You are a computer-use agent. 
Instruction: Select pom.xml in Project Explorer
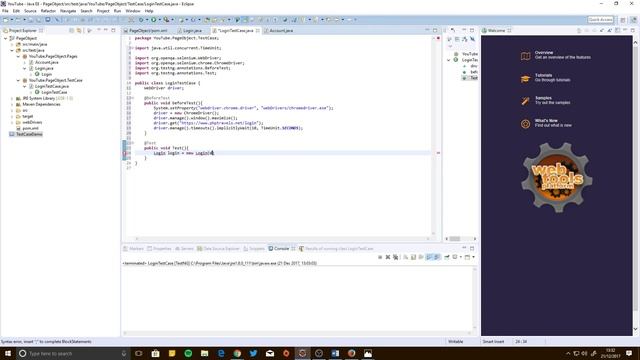click(30, 128)
